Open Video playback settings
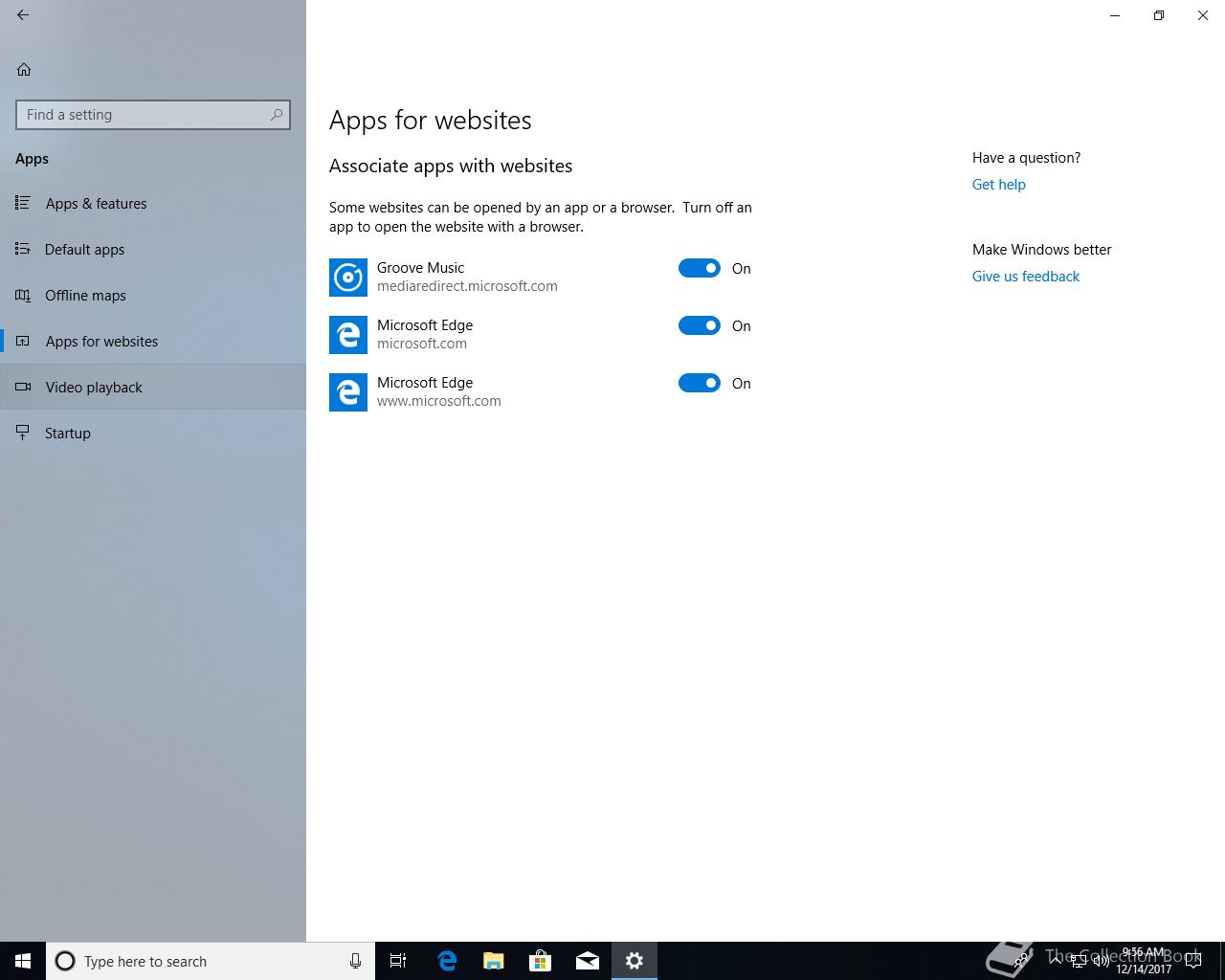 click(153, 387)
